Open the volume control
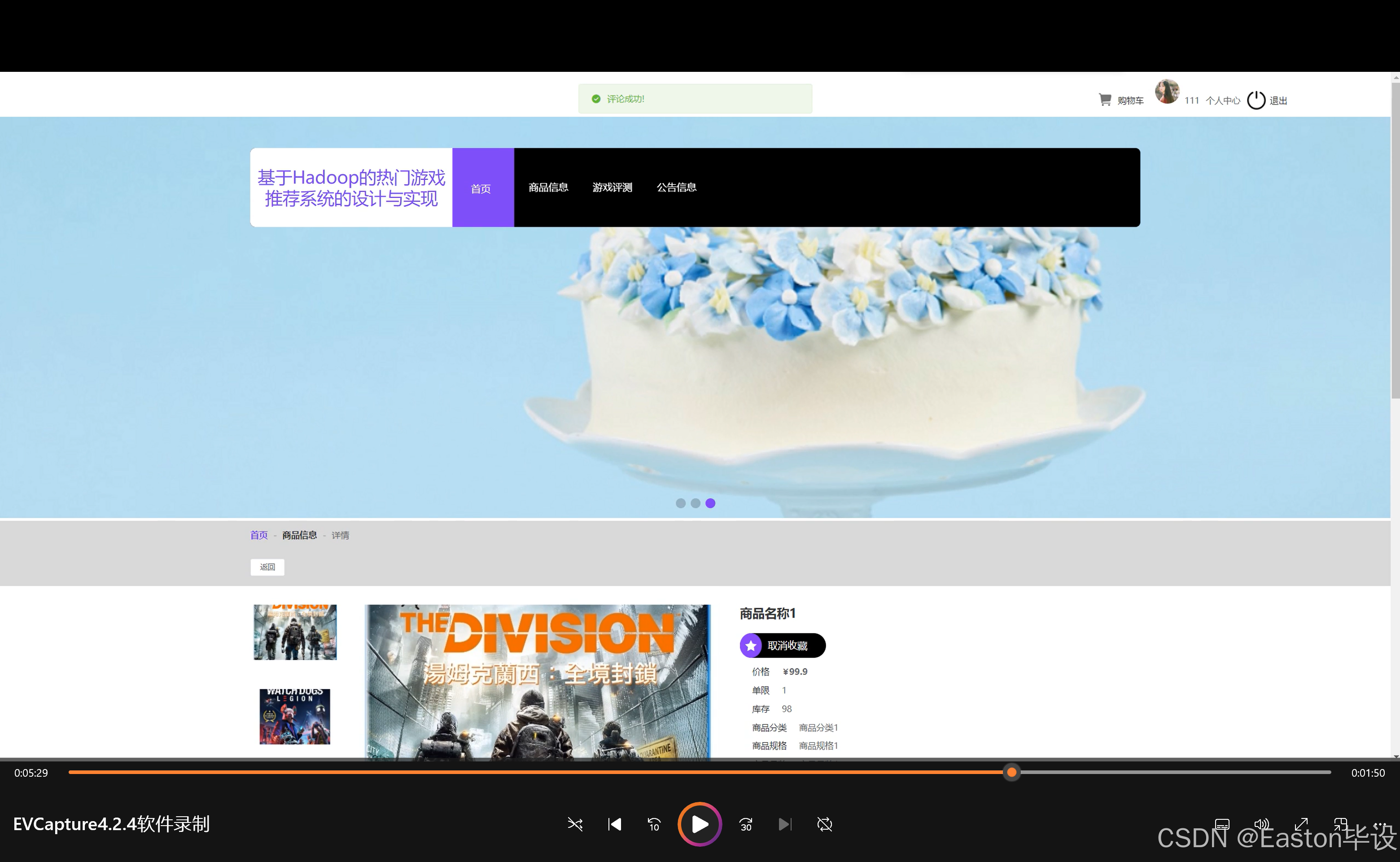This screenshot has height=862, width=1400. click(1261, 824)
